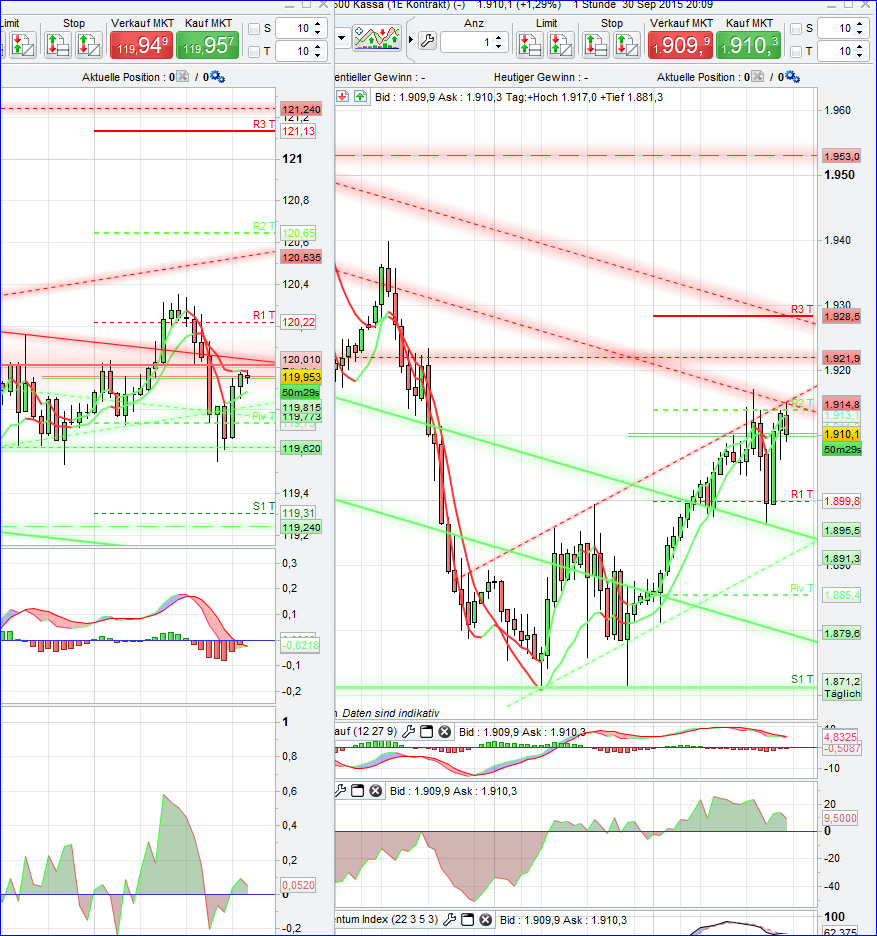
Task: Click the Verkauf MKT 119,94 sell button
Action: pyautogui.click(x=140, y=43)
